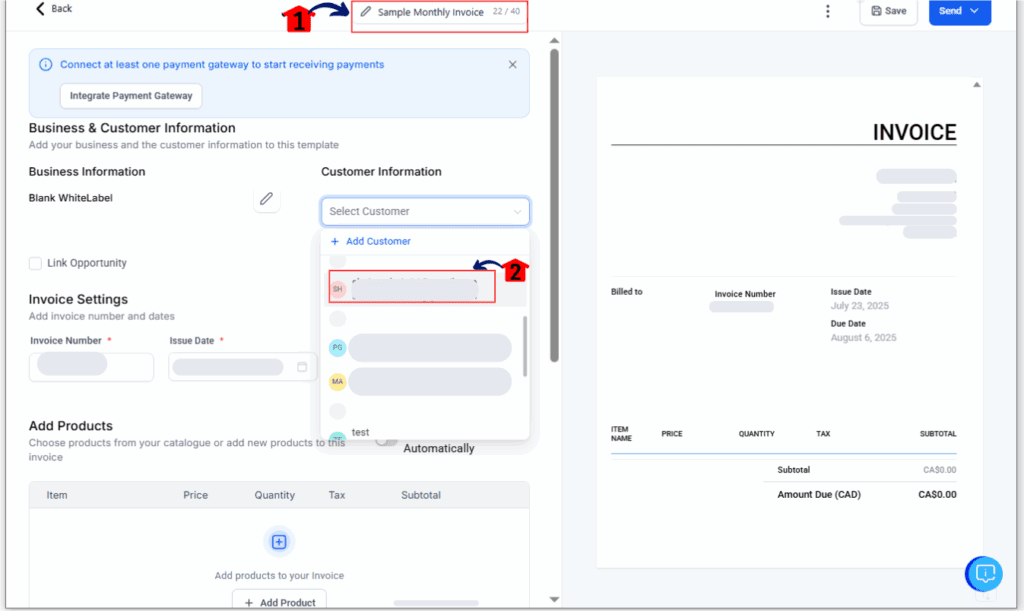Dismiss the payment gateway notice

pos(513,65)
